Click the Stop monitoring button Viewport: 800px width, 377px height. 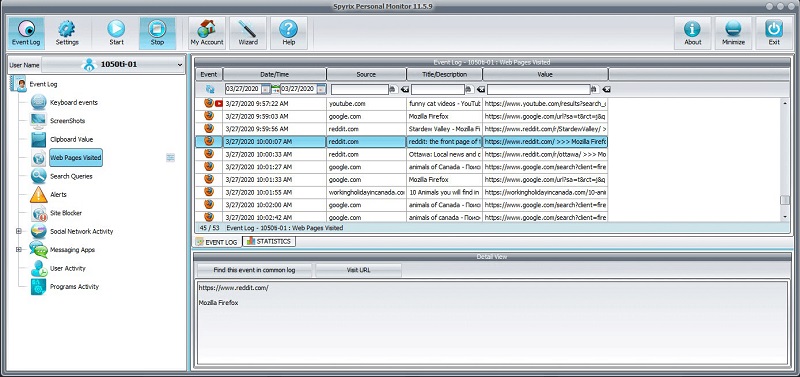tap(157, 34)
